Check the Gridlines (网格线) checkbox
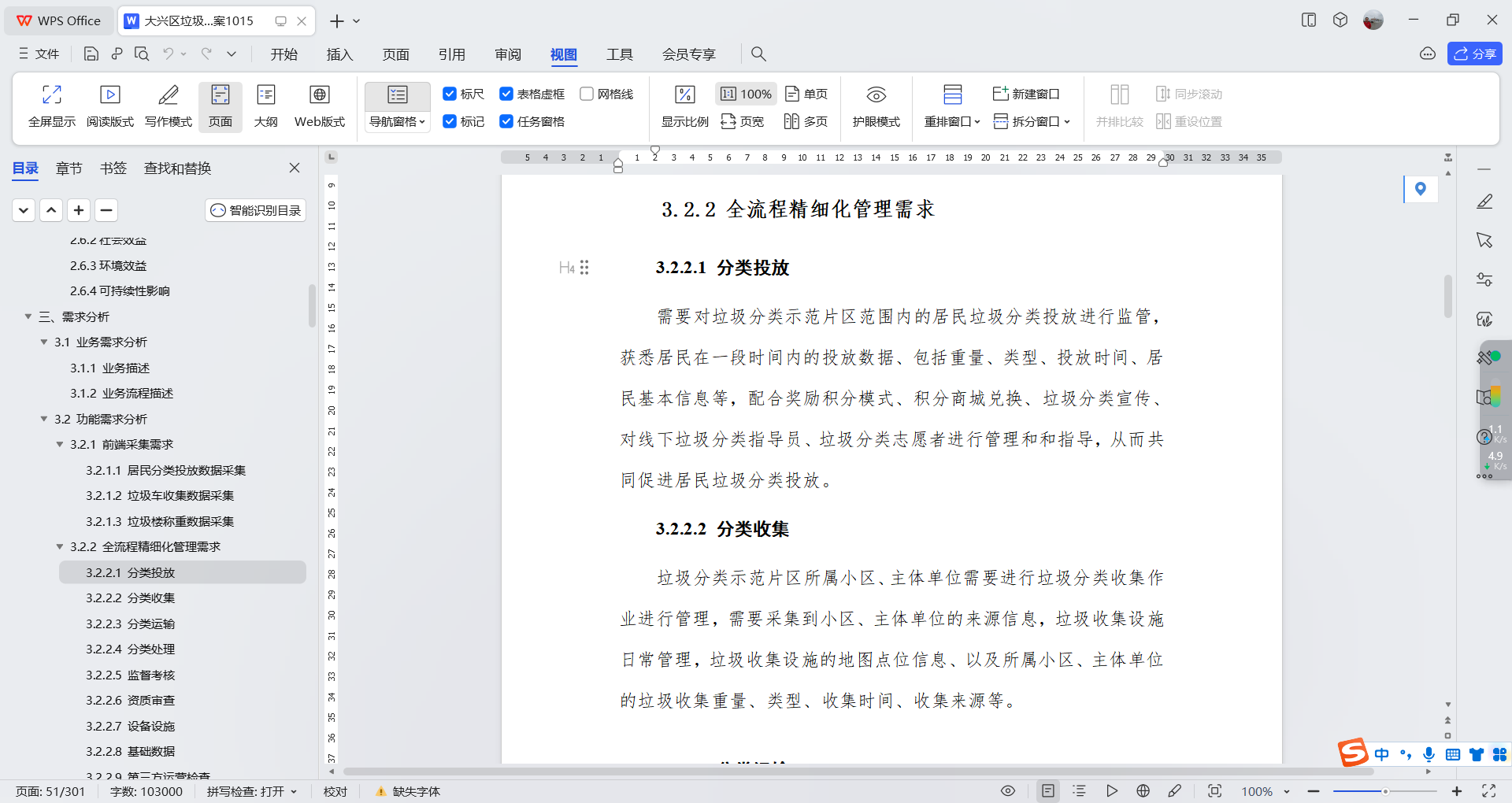Viewport: 1512px width, 803px height. [x=587, y=94]
